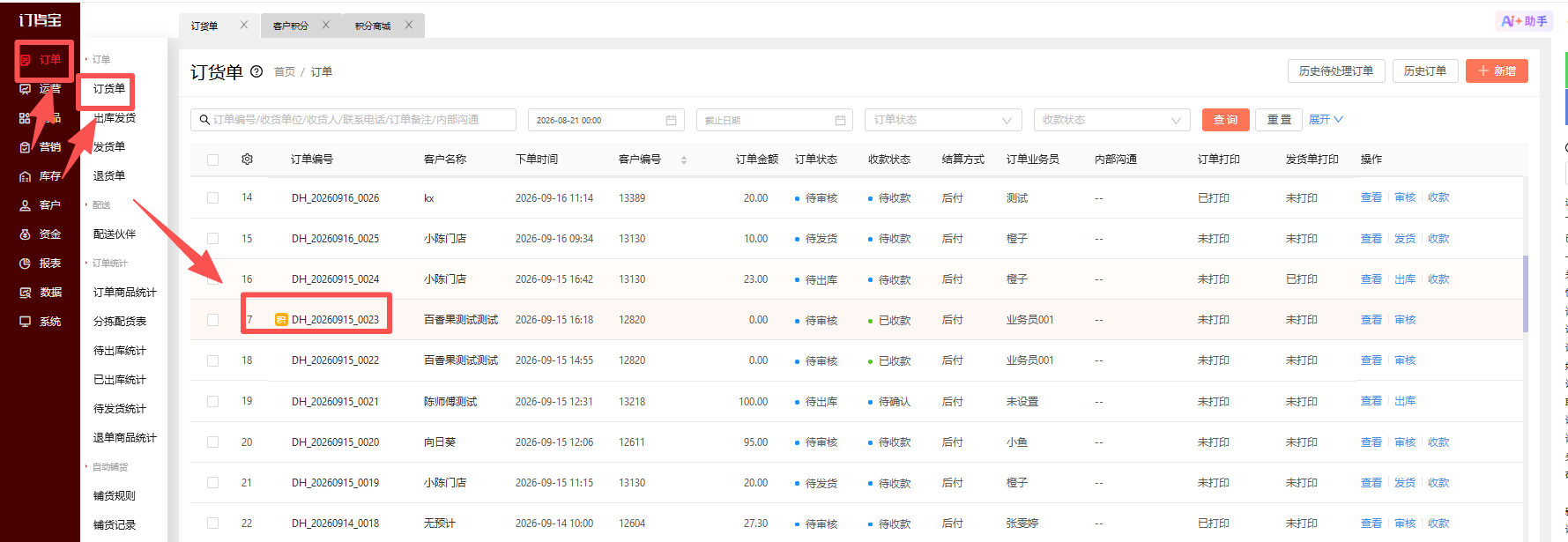Click the start date field 2026-08-21 00:00
This screenshot has height=542, width=1568.
click(606, 120)
